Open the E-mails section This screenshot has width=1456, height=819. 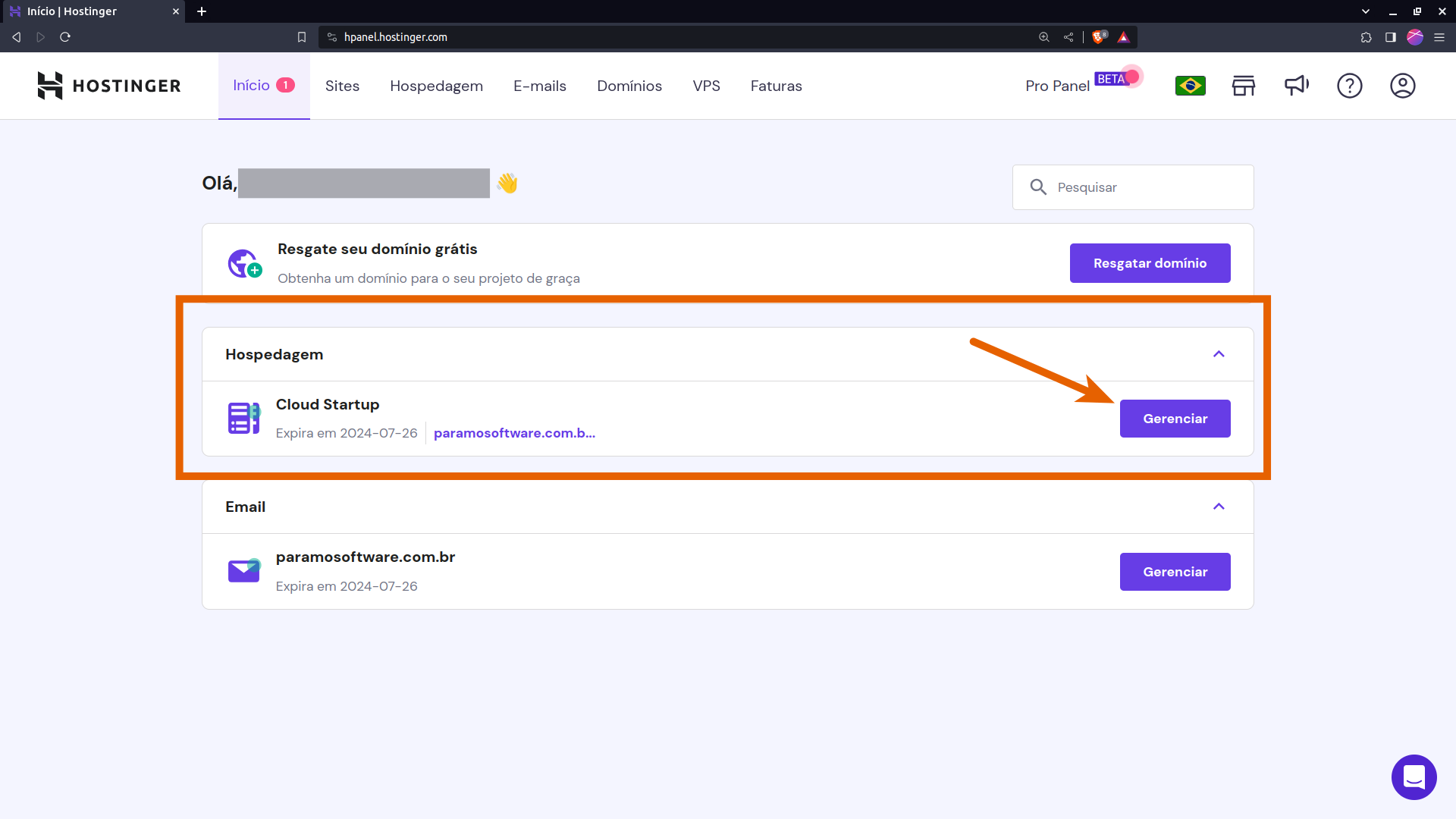click(x=540, y=86)
